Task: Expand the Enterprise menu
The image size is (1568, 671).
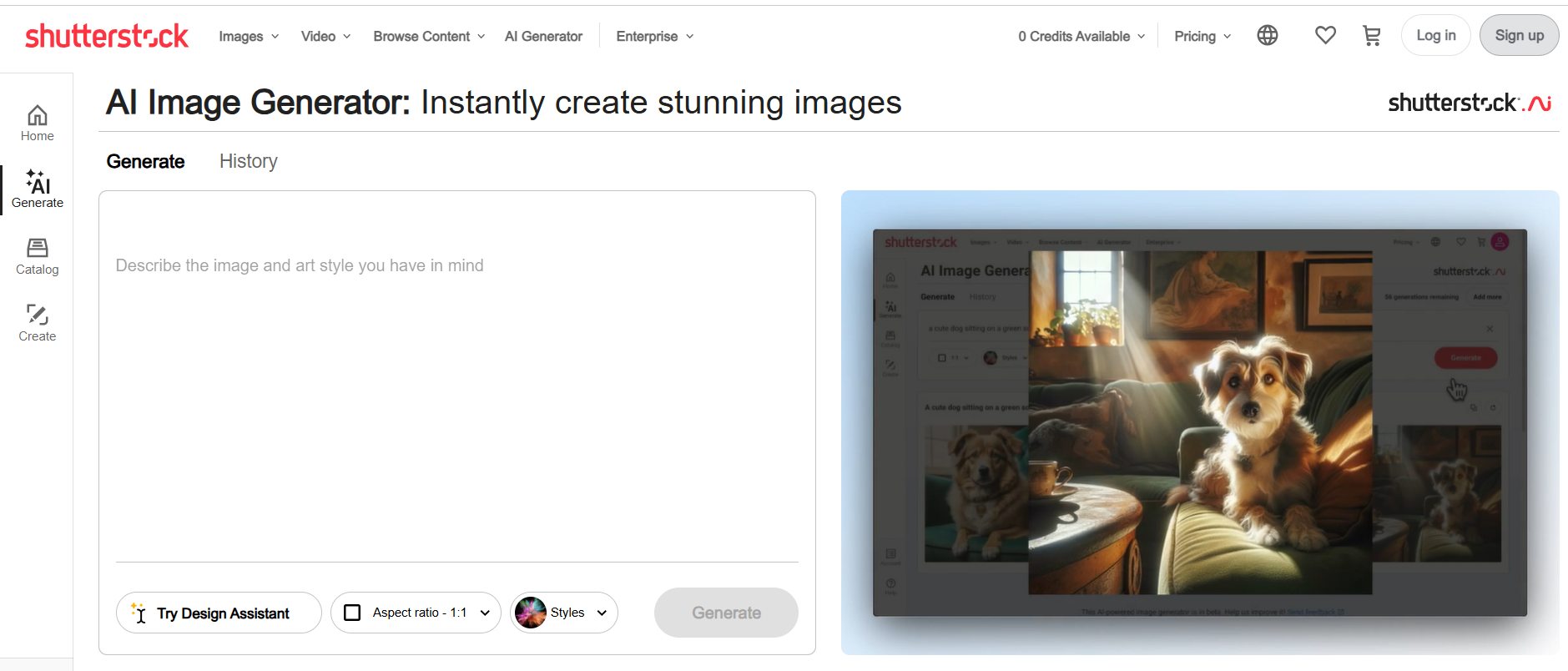Action: click(655, 36)
